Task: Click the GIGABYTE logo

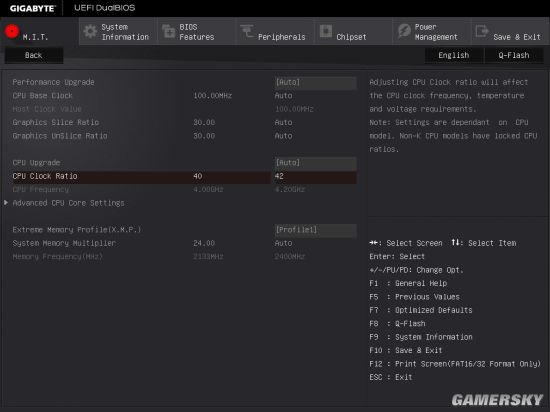Action: pyautogui.click(x=32, y=8)
